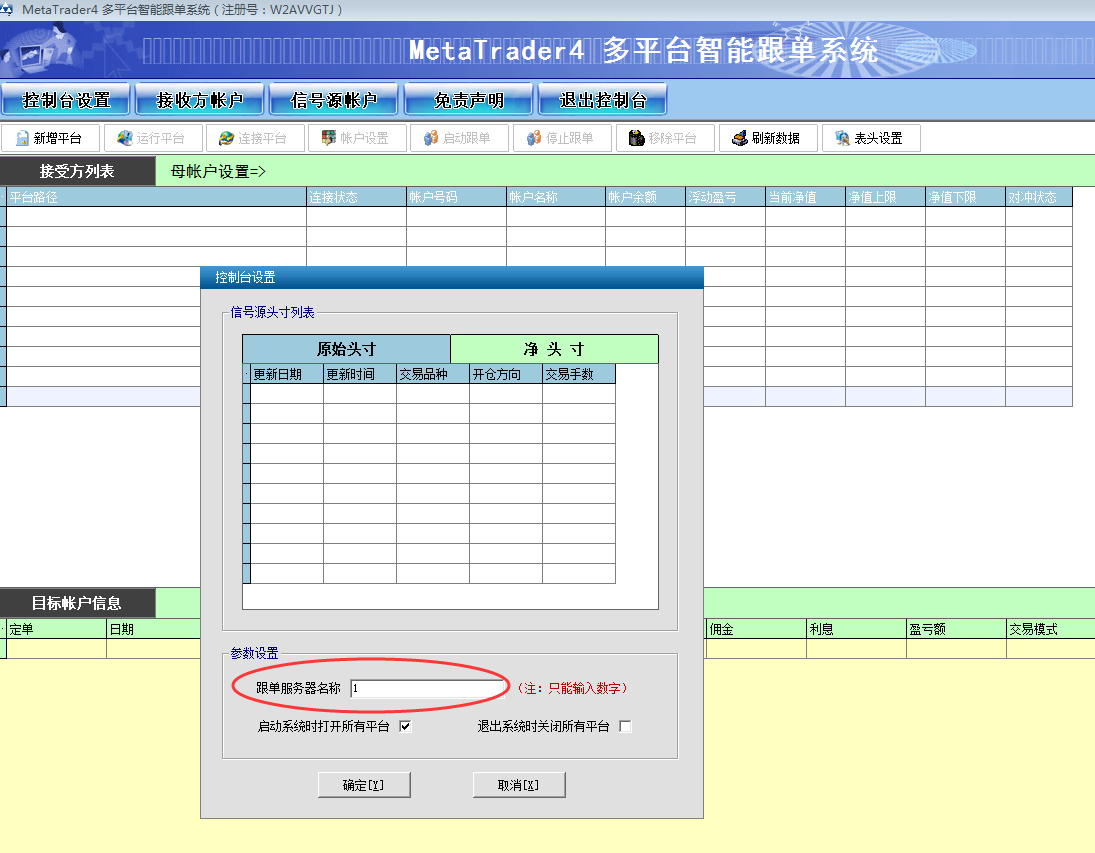
Task: Click the 定单 column header
Action: click(x=57, y=629)
